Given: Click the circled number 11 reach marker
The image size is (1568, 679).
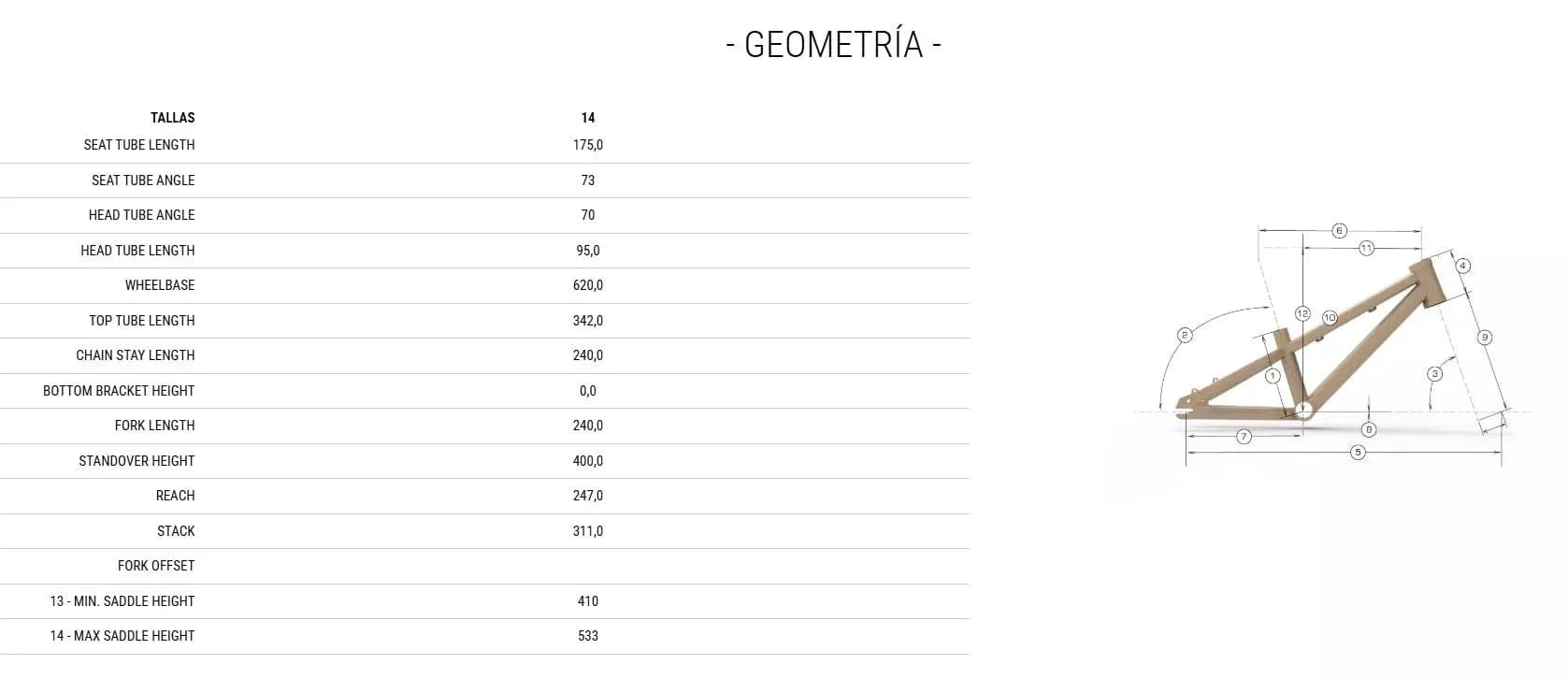Looking at the screenshot, I should click(x=1366, y=249).
